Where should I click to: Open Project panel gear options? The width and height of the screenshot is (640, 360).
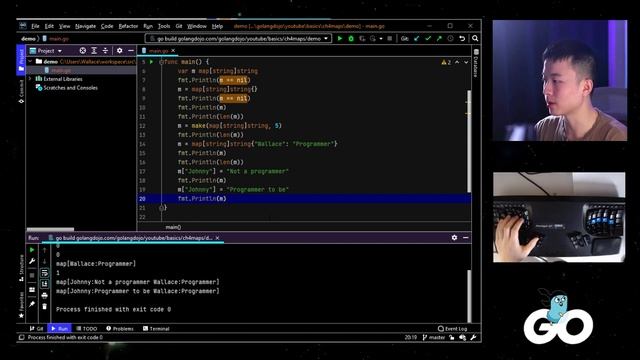tap(120, 51)
